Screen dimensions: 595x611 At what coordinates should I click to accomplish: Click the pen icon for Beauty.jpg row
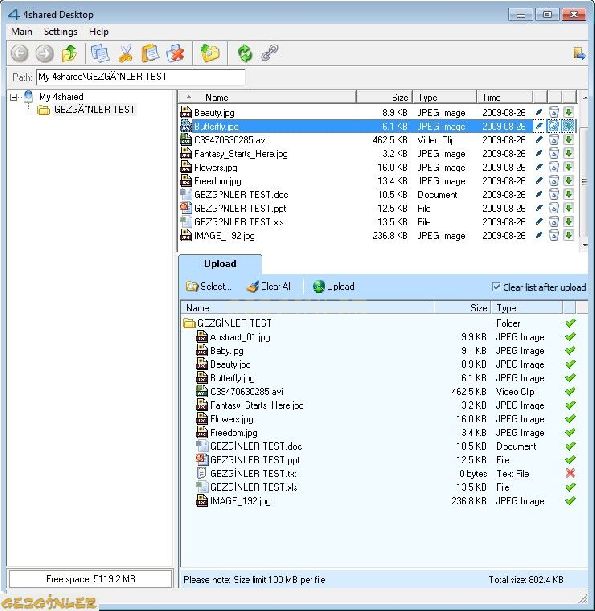[x=539, y=113]
